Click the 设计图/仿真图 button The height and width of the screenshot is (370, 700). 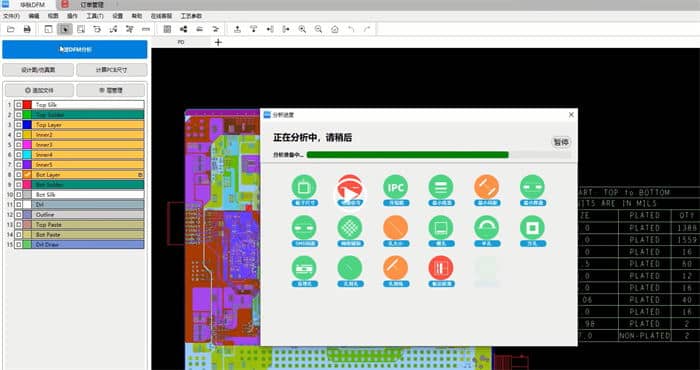pos(38,70)
